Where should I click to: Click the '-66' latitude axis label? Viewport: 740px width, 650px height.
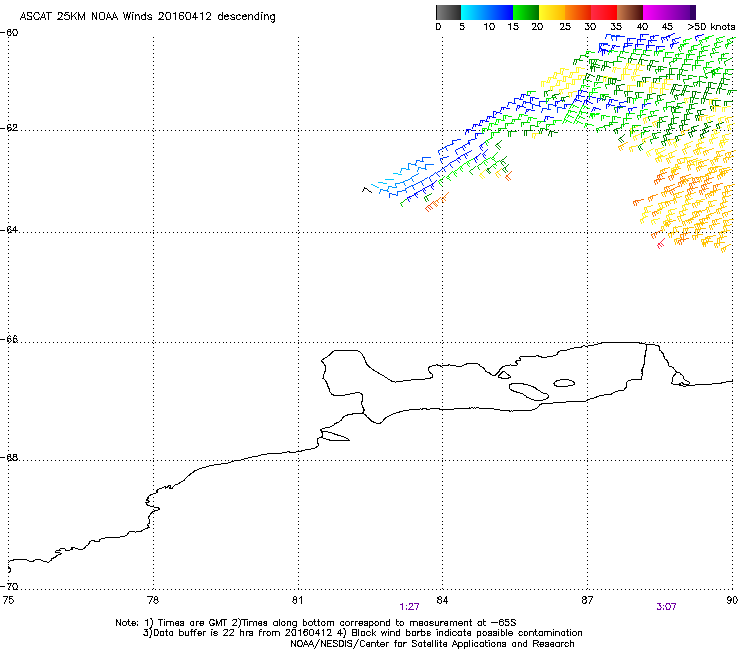coord(9,340)
